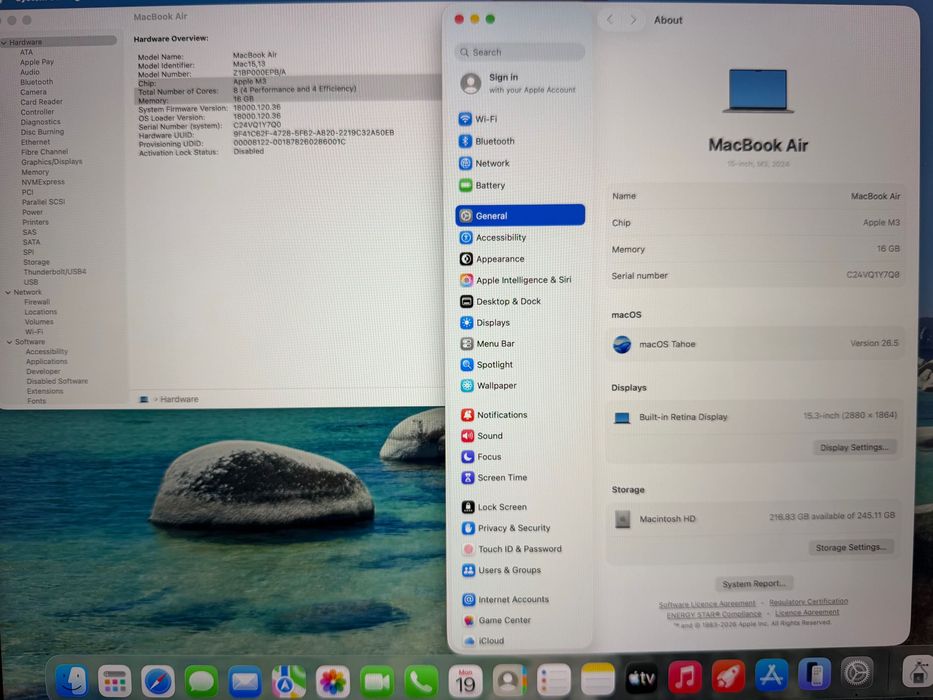Open Bluetooth in Settings sidebar
This screenshot has width=933, height=700.
coord(521,141)
